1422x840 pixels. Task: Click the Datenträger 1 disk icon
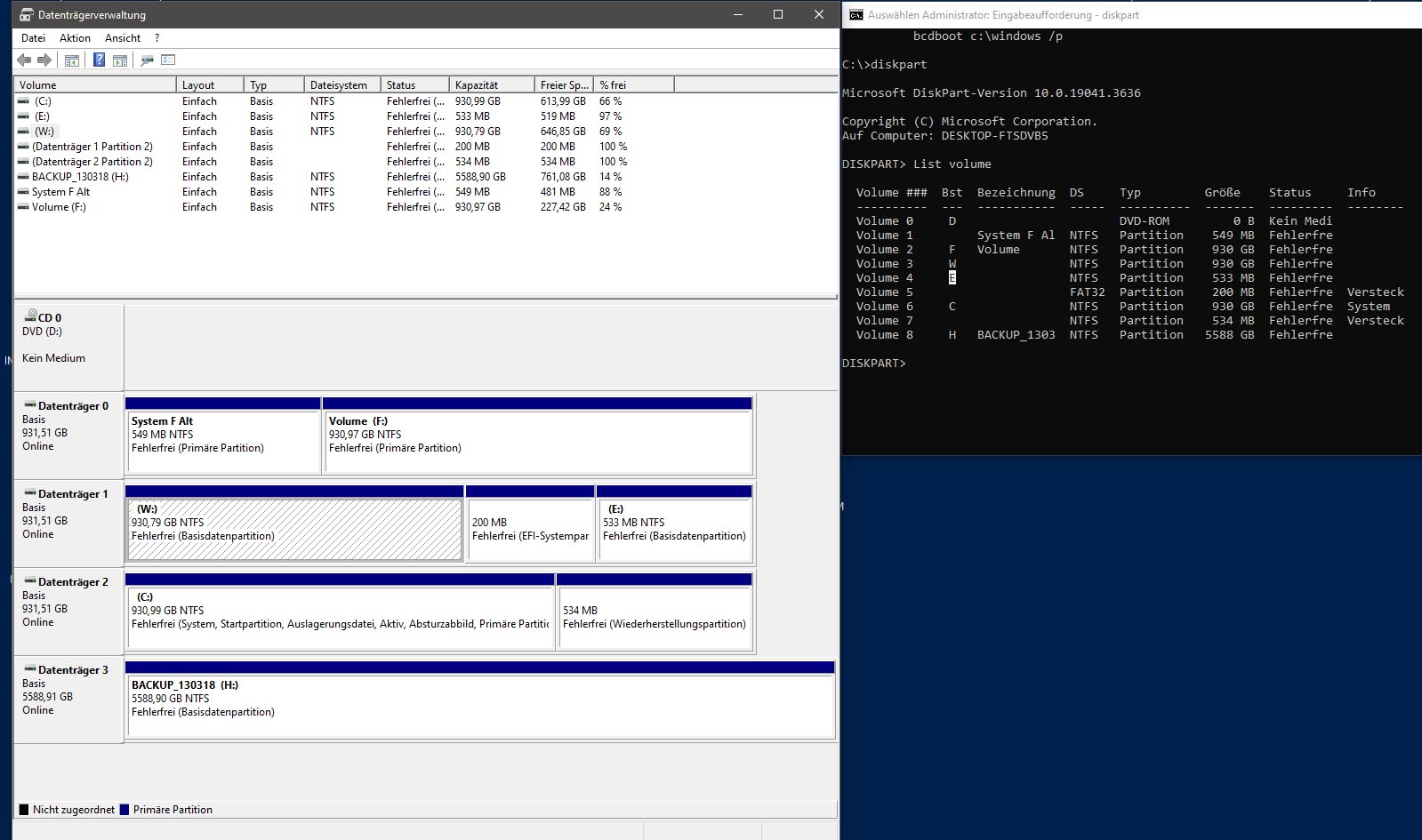(x=30, y=493)
